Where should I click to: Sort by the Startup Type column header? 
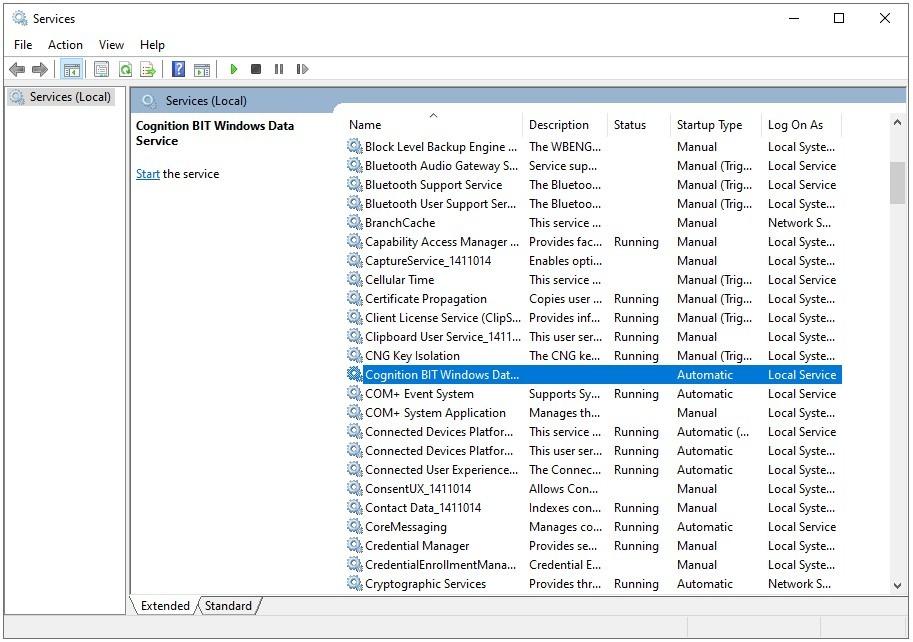point(709,124)
